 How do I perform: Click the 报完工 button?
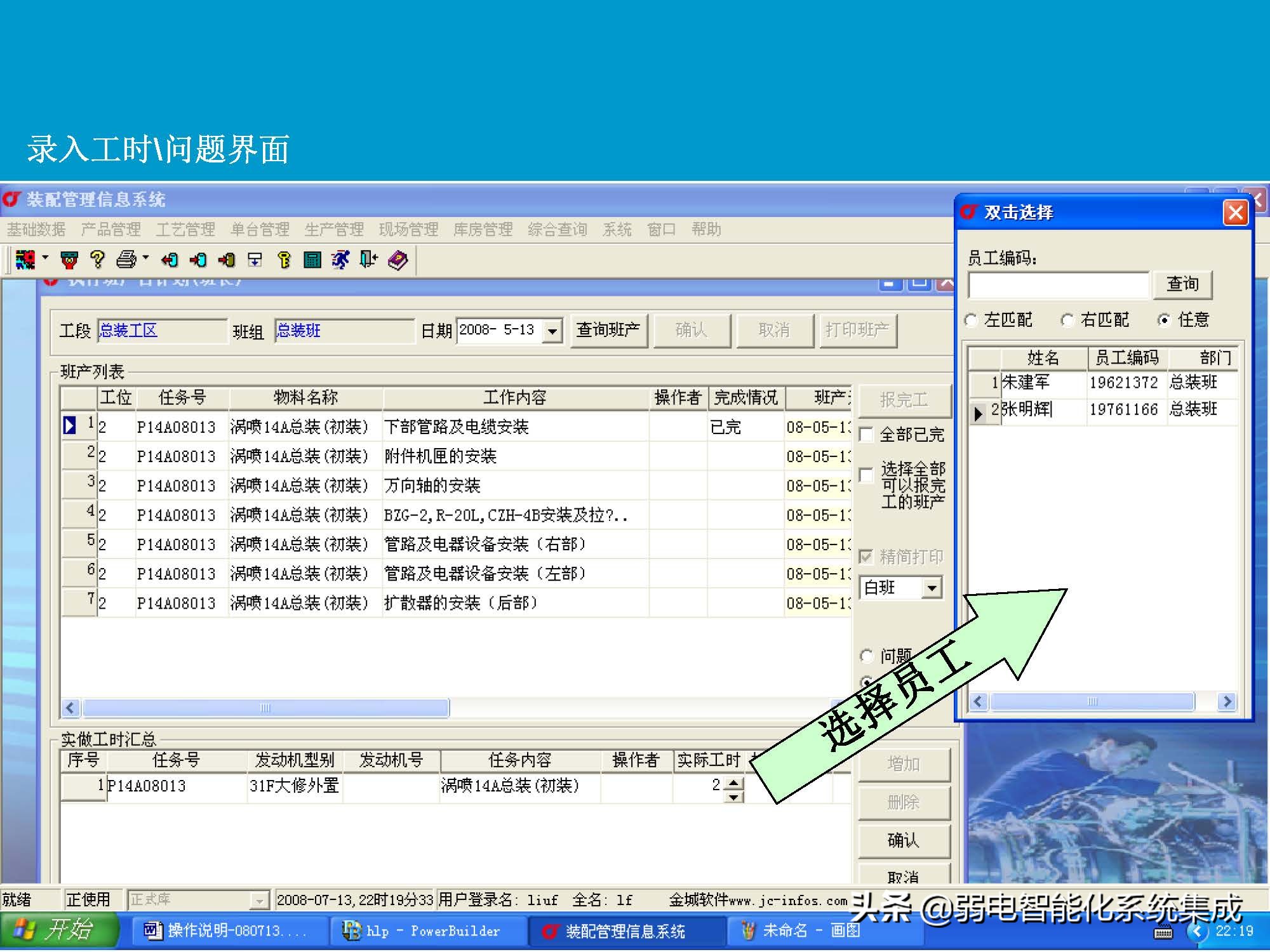tap(904, 400)
